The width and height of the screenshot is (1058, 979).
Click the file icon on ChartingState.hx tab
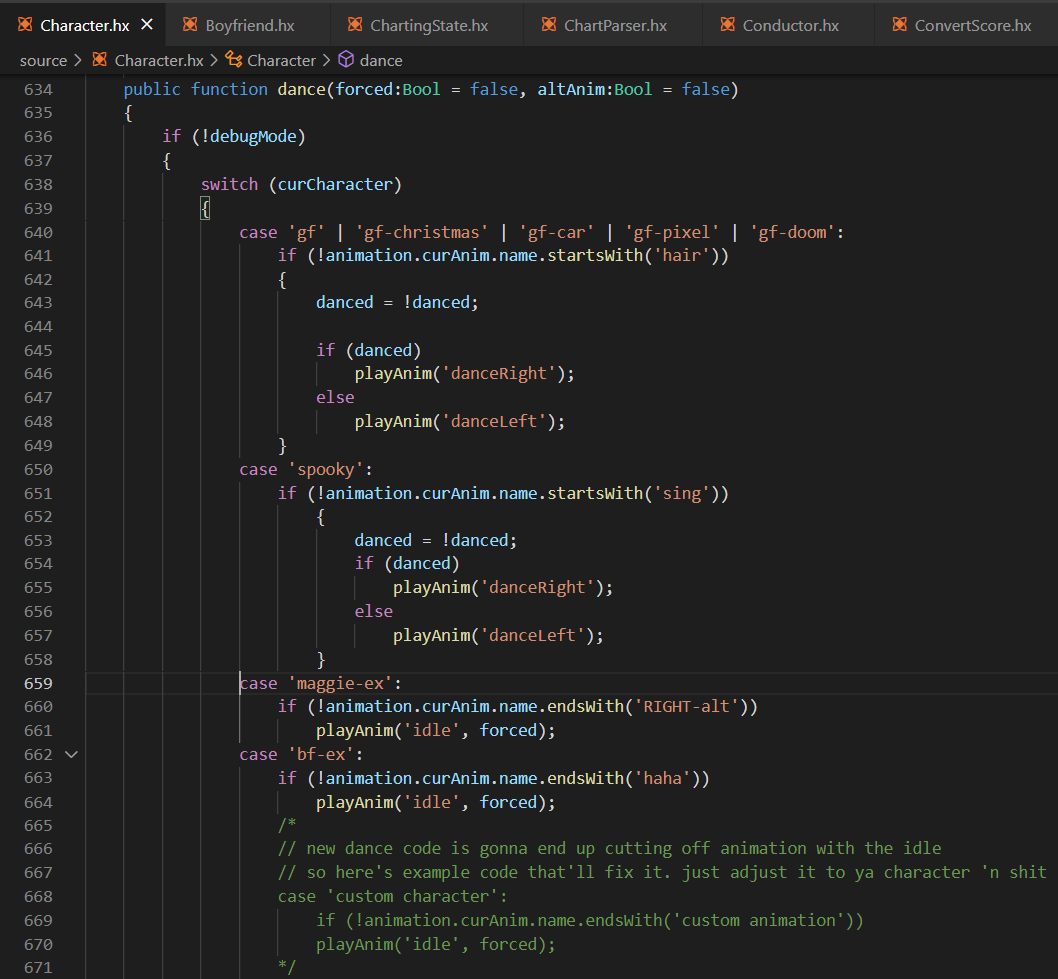[354, 25]
